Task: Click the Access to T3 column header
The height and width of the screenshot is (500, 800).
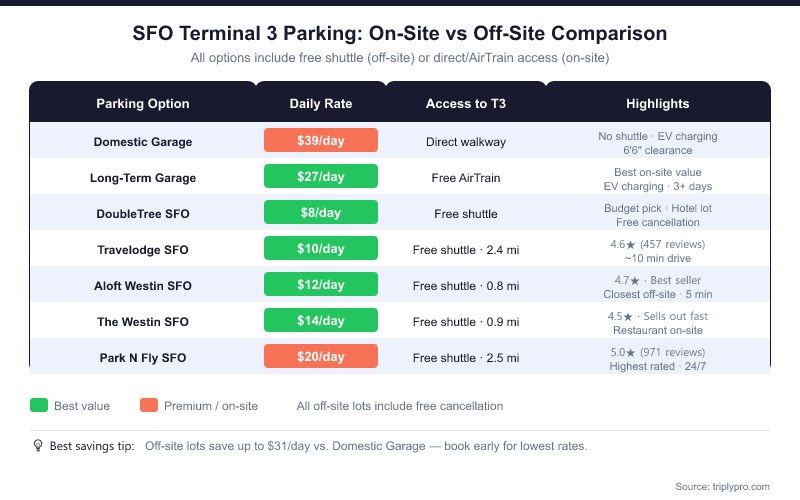Action: pos(465,103)
